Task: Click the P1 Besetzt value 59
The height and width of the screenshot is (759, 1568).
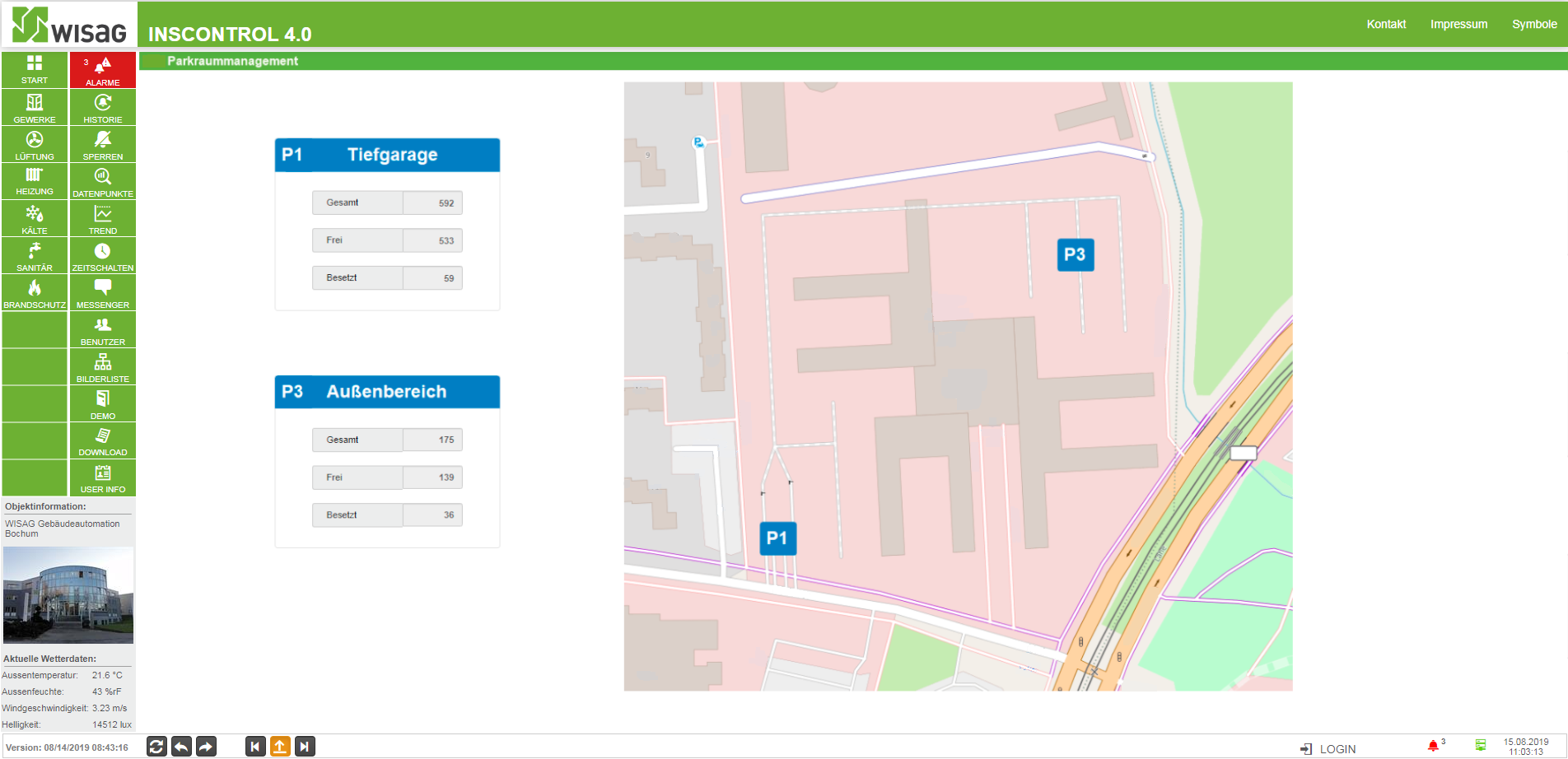Action: tap(432, 278)
